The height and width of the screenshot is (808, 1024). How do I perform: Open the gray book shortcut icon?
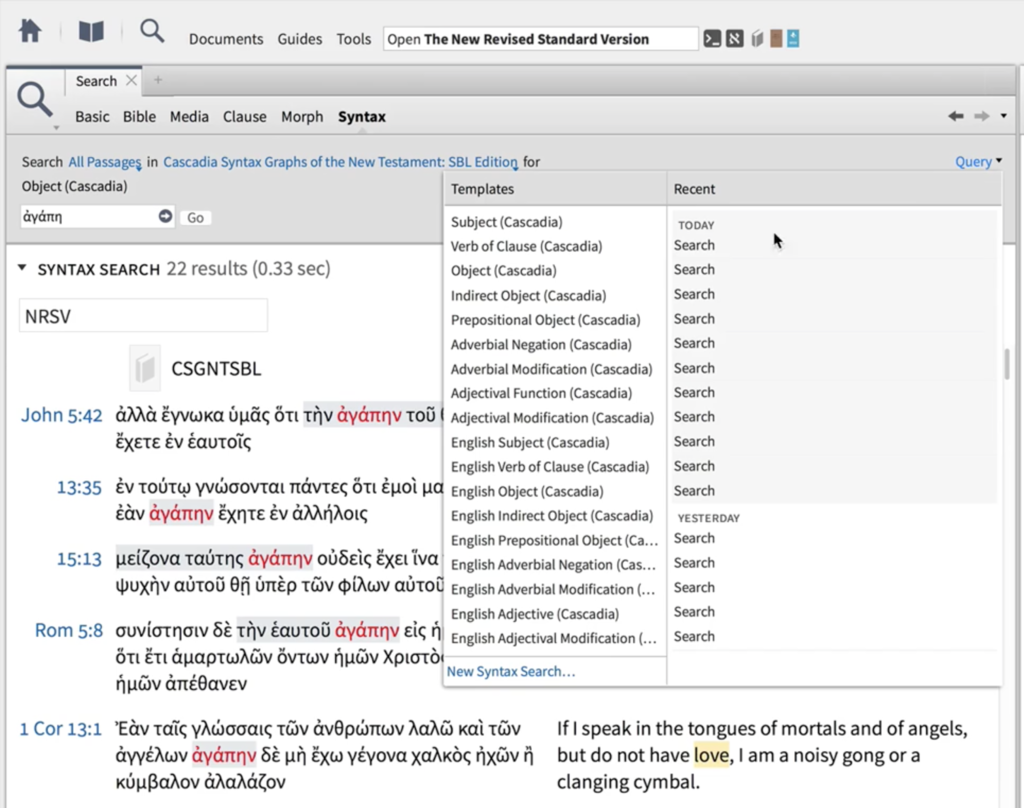tap(757, 39)
